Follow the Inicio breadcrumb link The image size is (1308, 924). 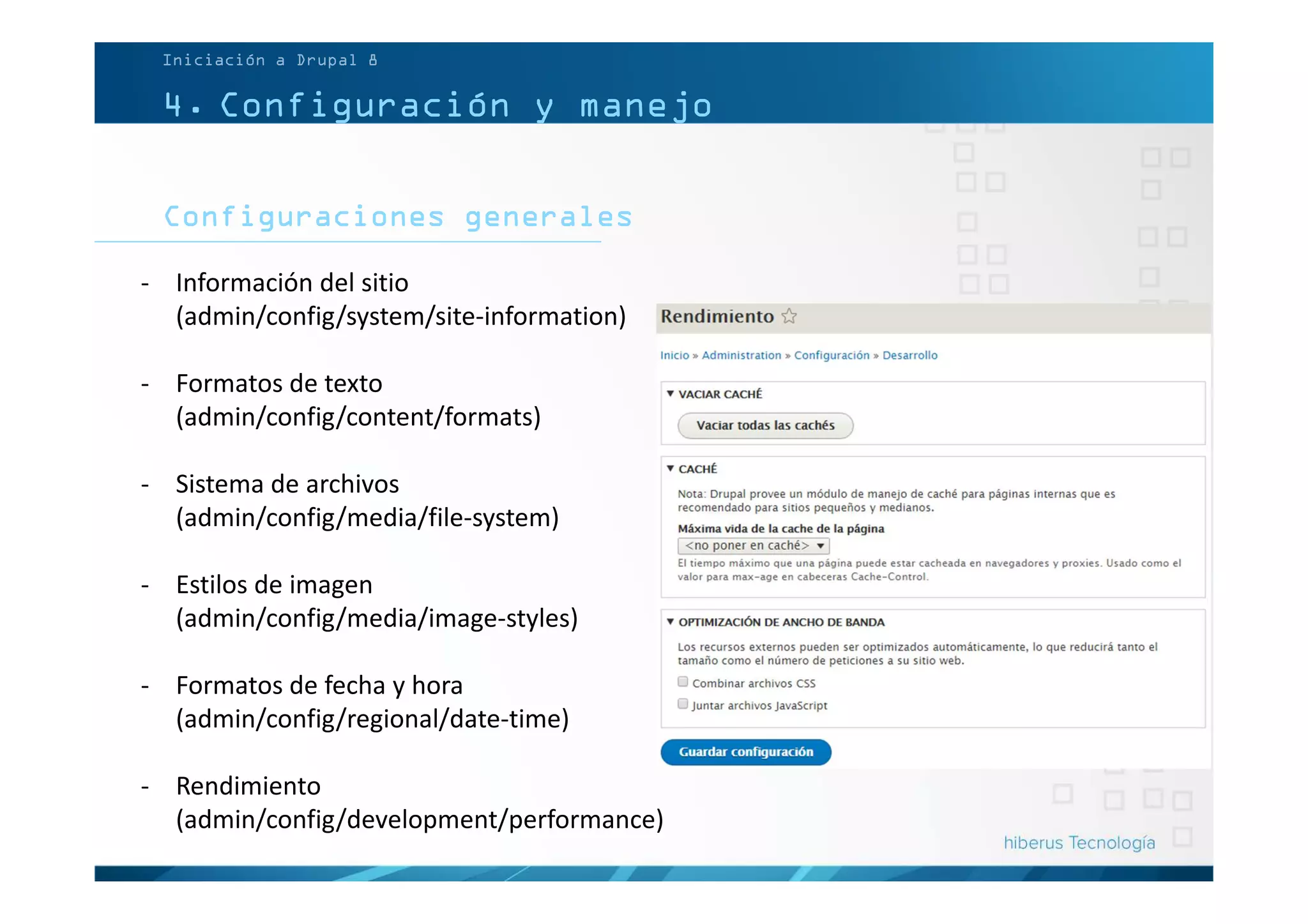pos(674,355)
